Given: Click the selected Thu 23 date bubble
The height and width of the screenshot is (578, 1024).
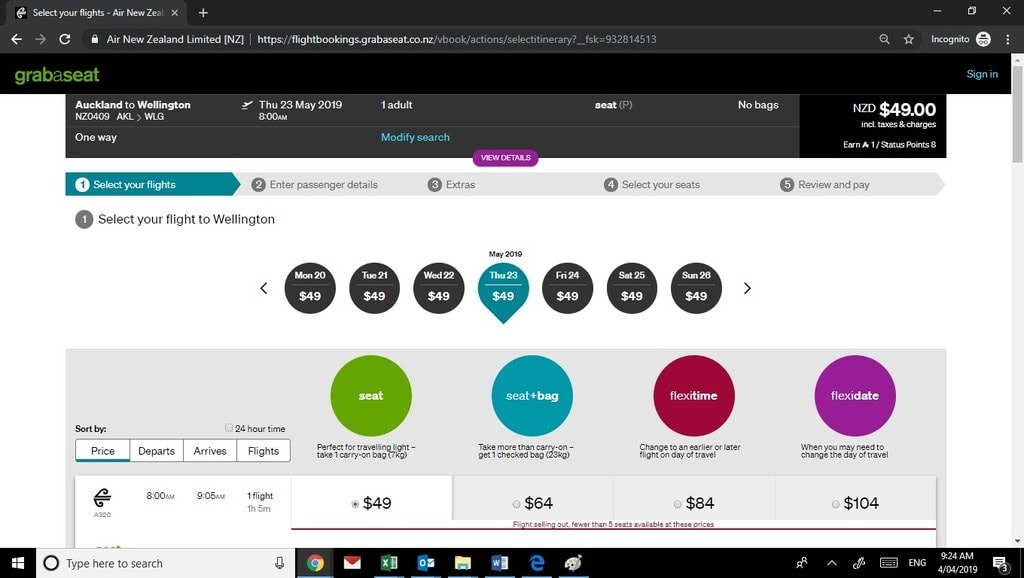Looking at the screenshot, I should coord(503,289).
